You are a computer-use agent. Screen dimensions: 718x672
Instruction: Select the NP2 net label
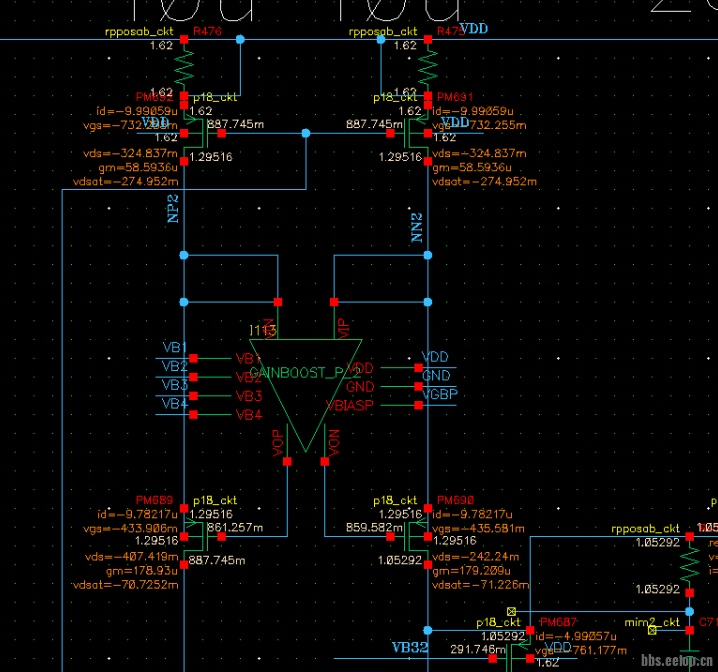(173, 208)
